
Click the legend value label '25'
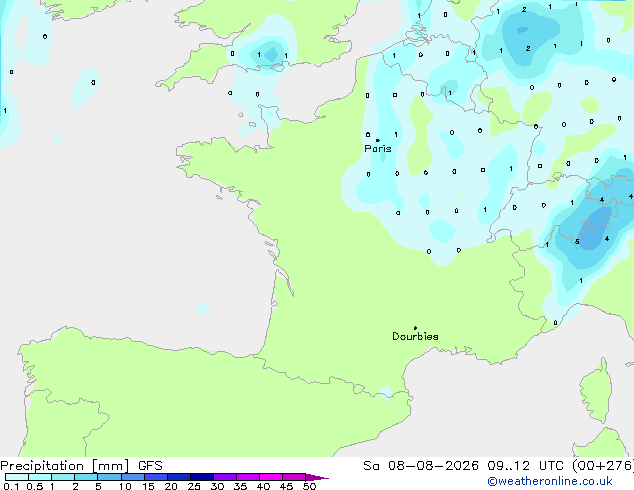pyautogui.click(x=194, y=486)
